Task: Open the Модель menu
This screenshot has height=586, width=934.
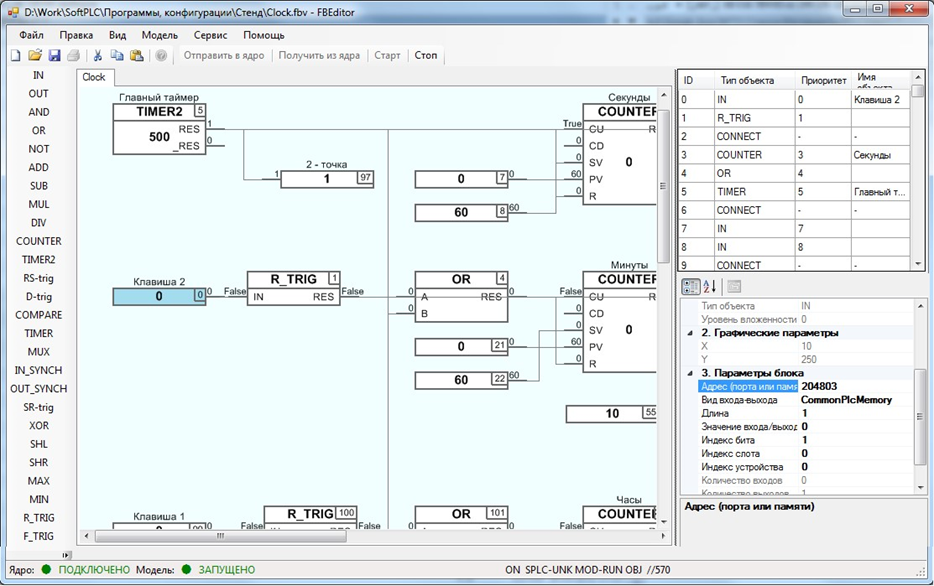Action: [x=159, y=35]
